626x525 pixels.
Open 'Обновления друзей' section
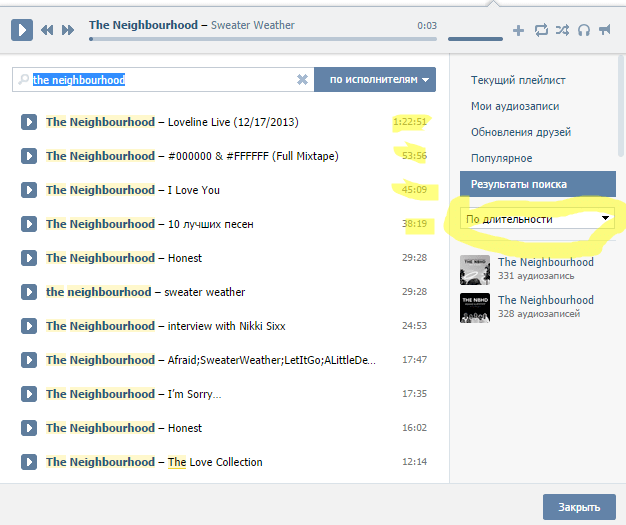point(521,132)
